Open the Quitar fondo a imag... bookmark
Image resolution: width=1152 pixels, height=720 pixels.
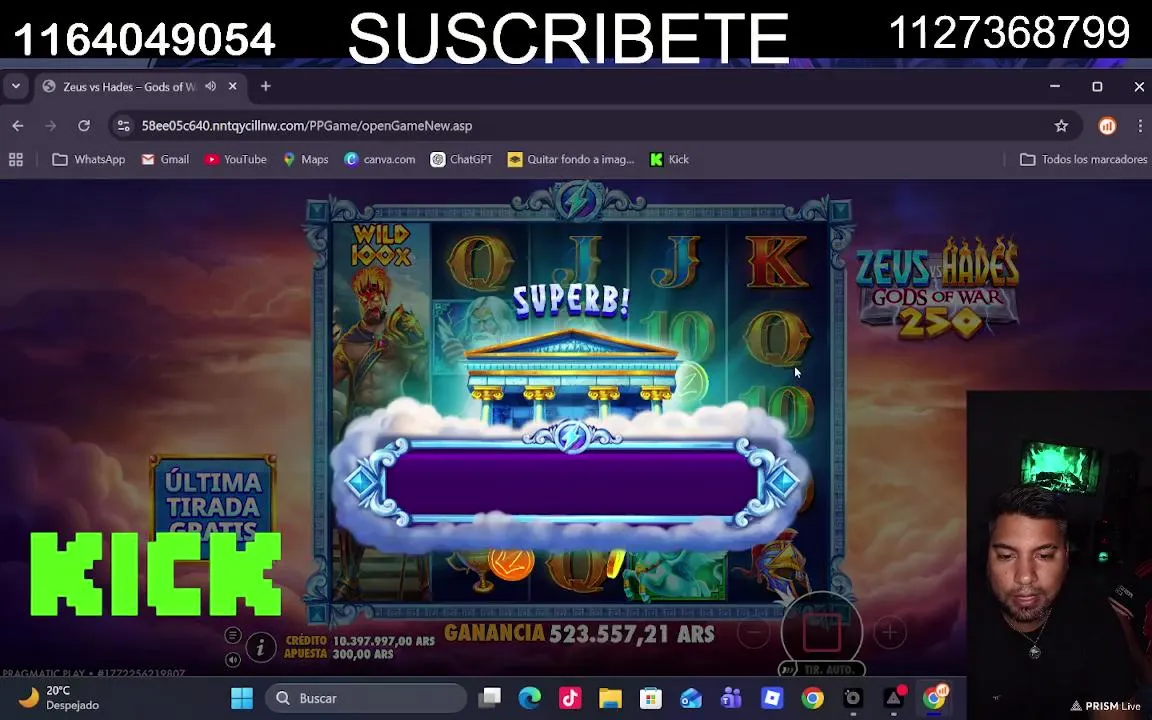571,159
